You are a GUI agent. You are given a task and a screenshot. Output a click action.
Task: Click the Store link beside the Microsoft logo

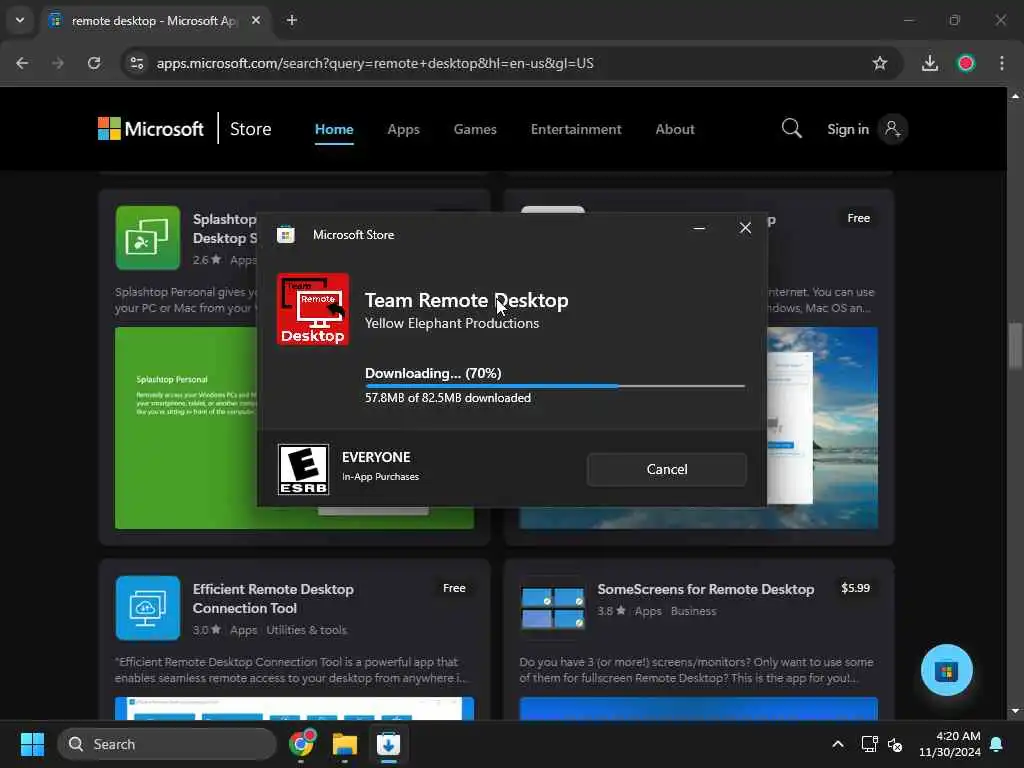click(x=250, y=129)
